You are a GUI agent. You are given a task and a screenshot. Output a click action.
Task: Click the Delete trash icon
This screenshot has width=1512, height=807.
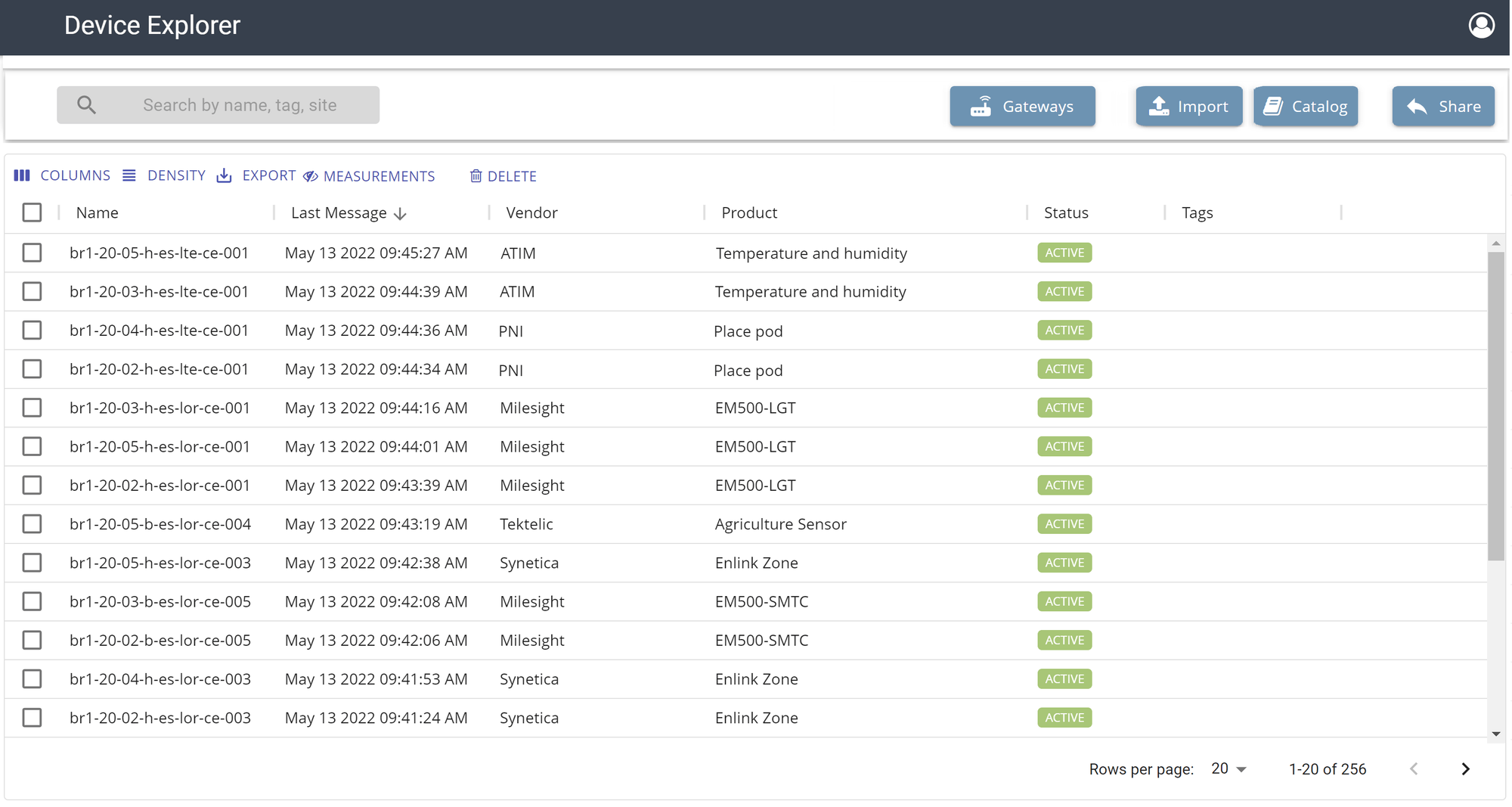tap(476, 175)
